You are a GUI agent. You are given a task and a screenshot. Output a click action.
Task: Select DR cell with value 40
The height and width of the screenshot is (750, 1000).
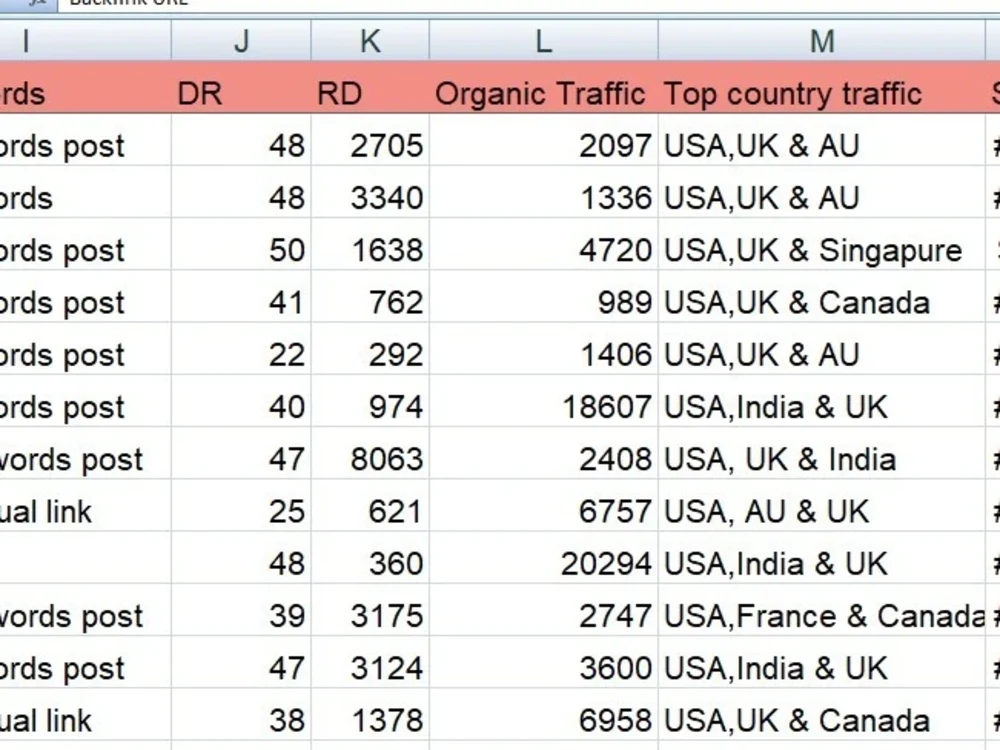click(x=241, y=402)
